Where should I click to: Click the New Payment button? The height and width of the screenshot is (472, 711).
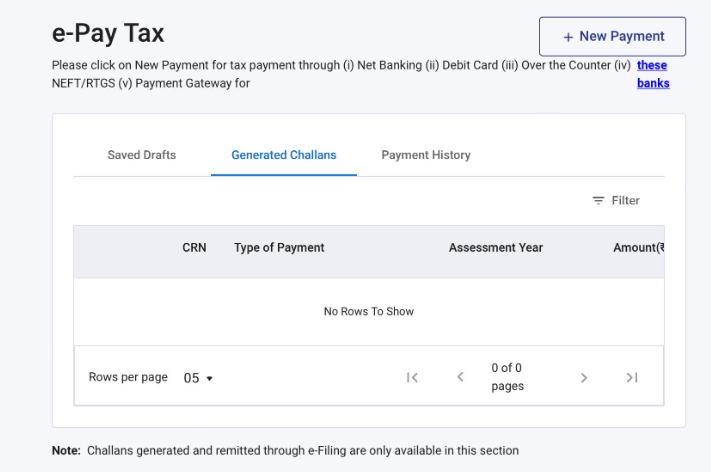tap(612, 36)
